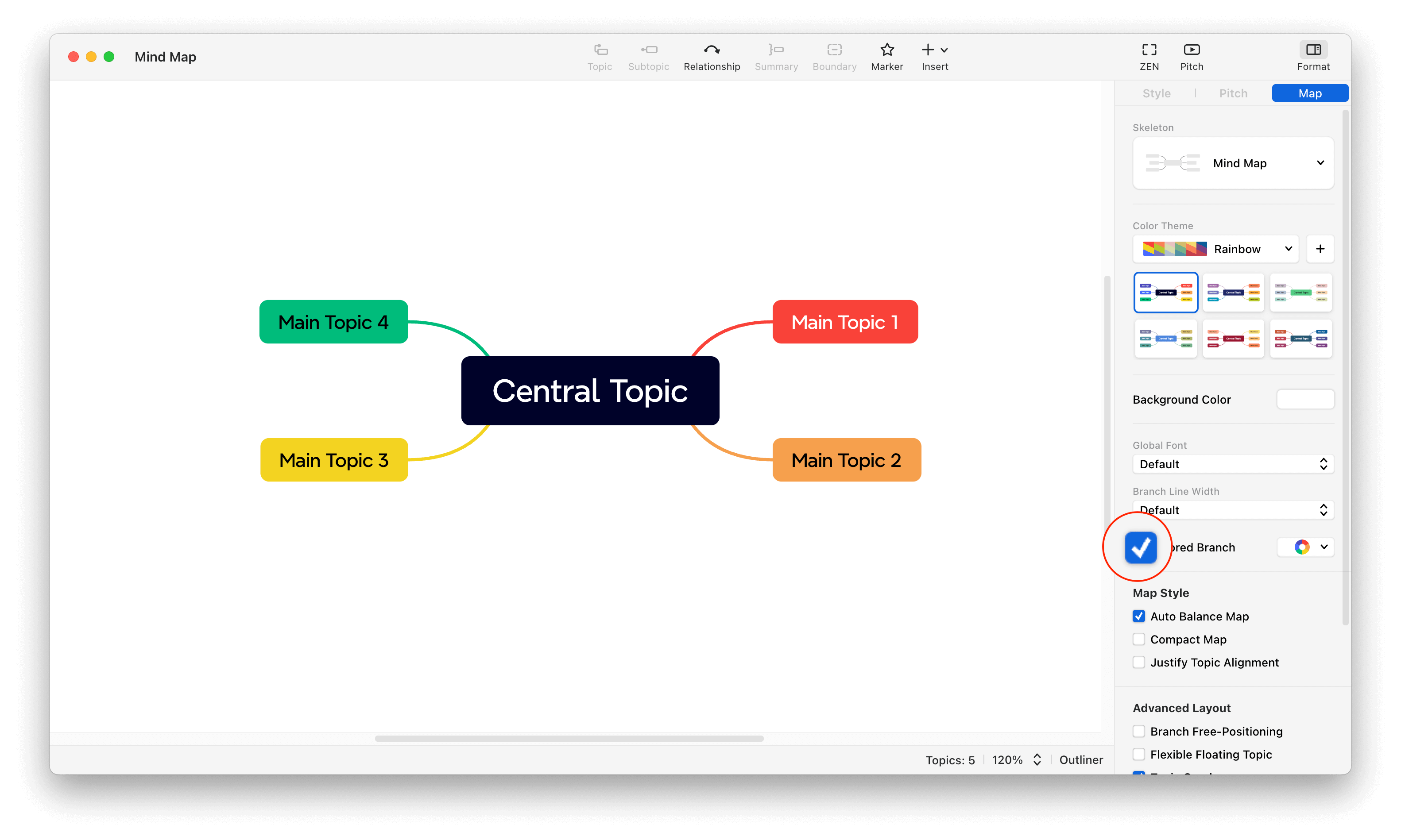Select the Map tab

coord(1310,93)
